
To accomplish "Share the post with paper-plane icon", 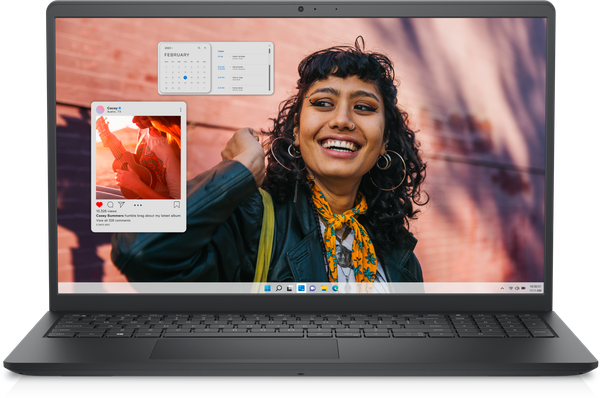I will (121, 205).
